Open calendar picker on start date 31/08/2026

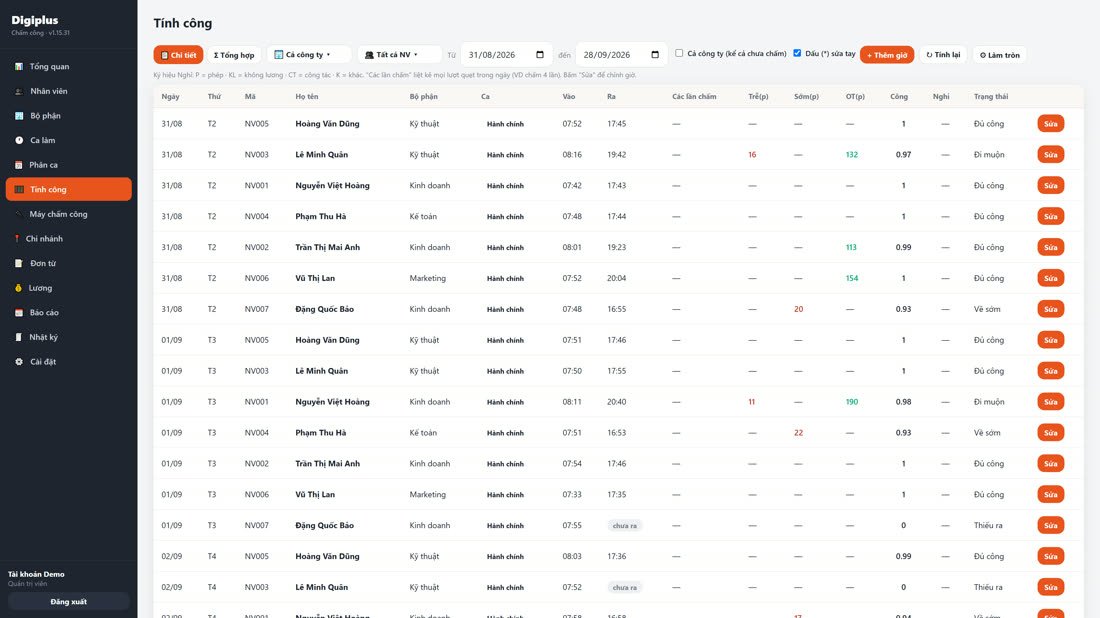click(539, 55)
